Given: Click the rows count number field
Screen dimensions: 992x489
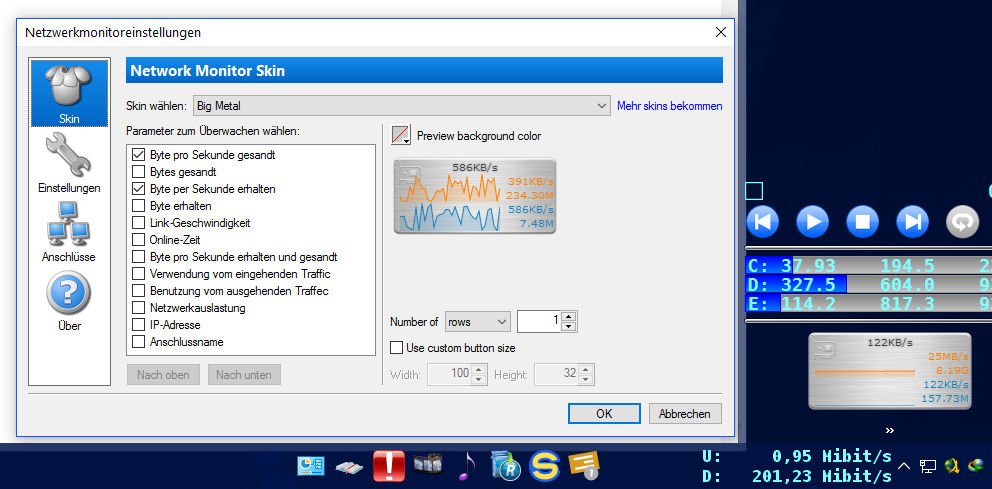Looking at the screenshot, I should (538, 322).
